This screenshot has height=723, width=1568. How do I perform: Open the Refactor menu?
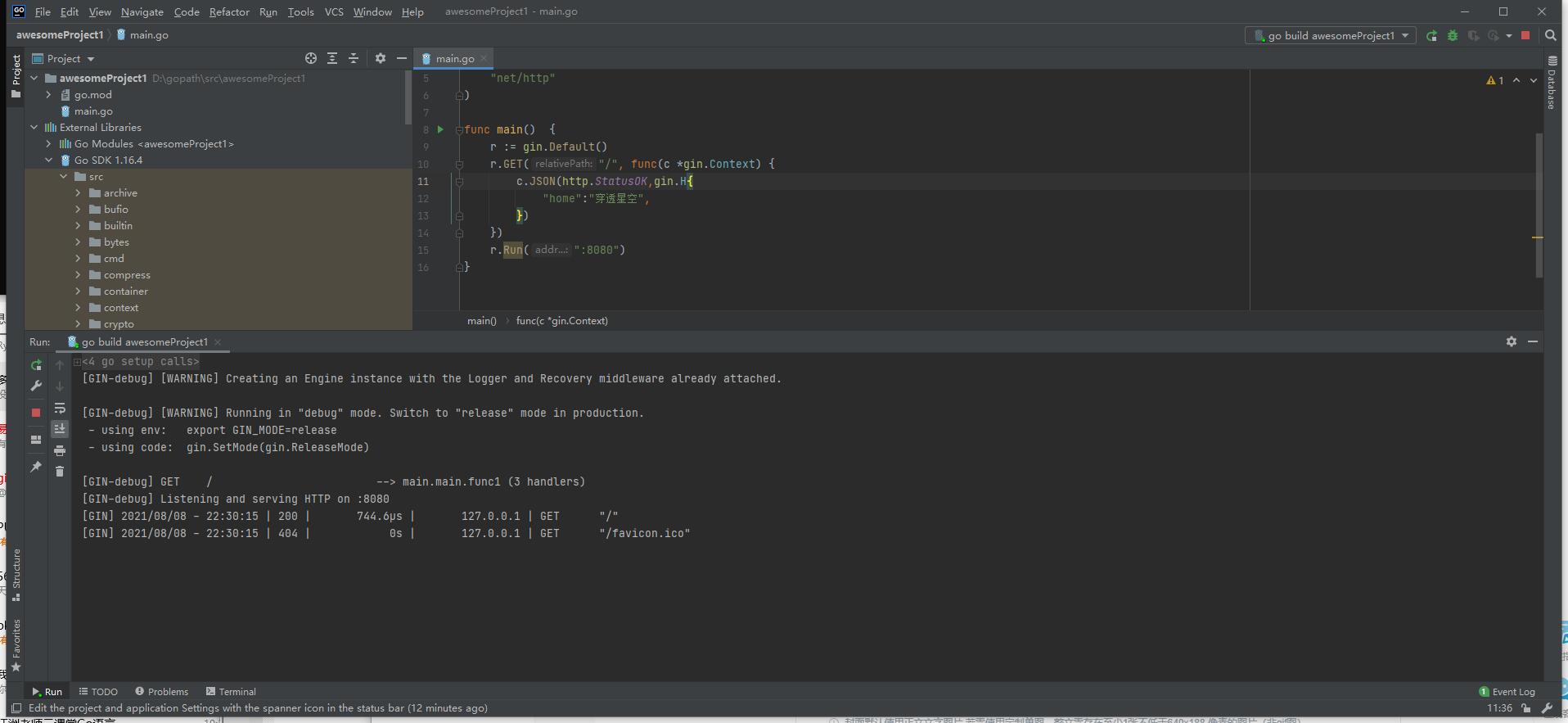click(229, 11)
